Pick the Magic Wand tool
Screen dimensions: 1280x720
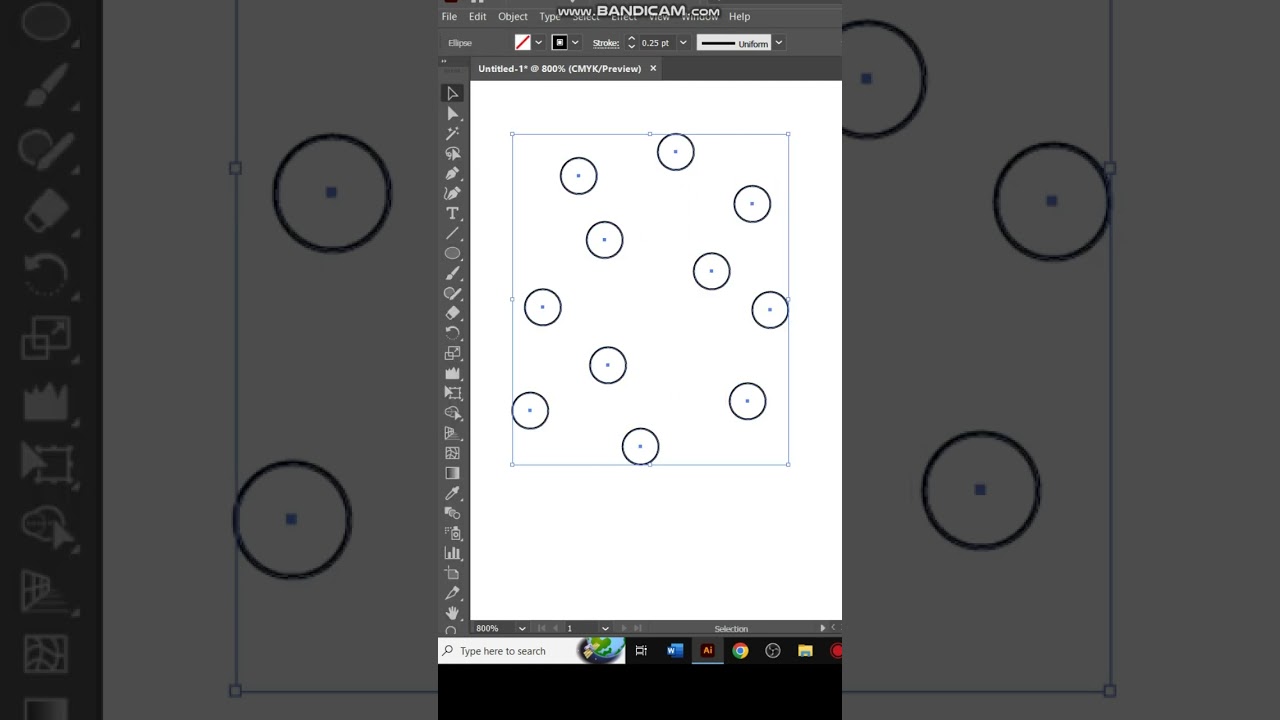tap(452, 133)
